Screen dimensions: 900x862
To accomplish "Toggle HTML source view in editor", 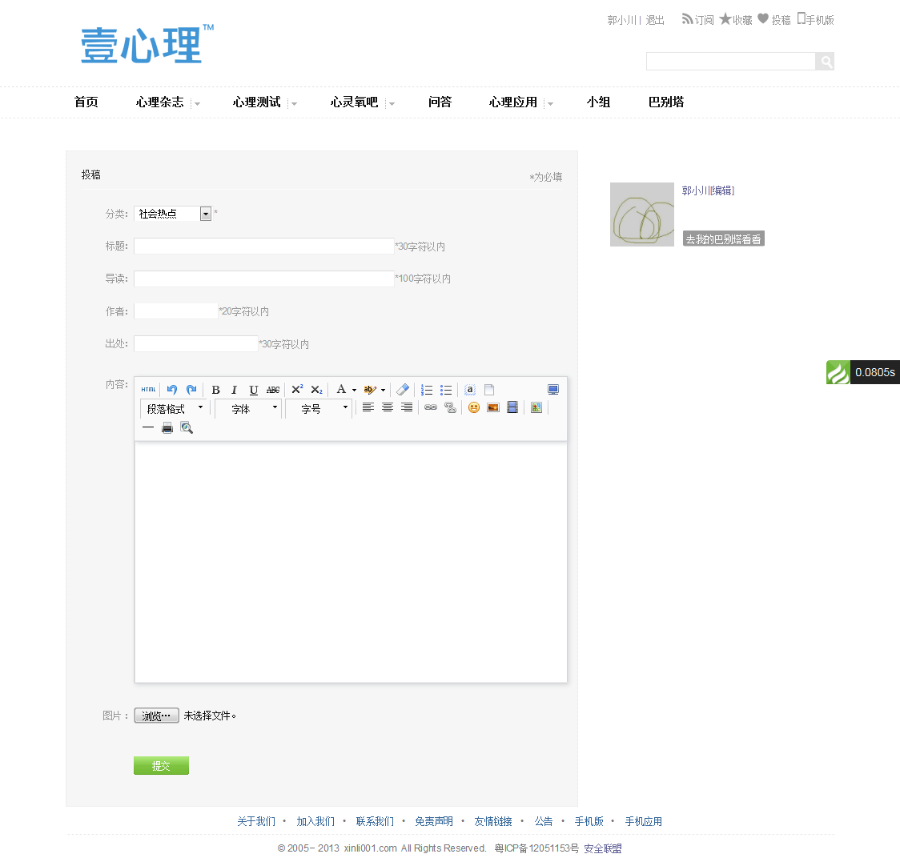I will point(146,389).
